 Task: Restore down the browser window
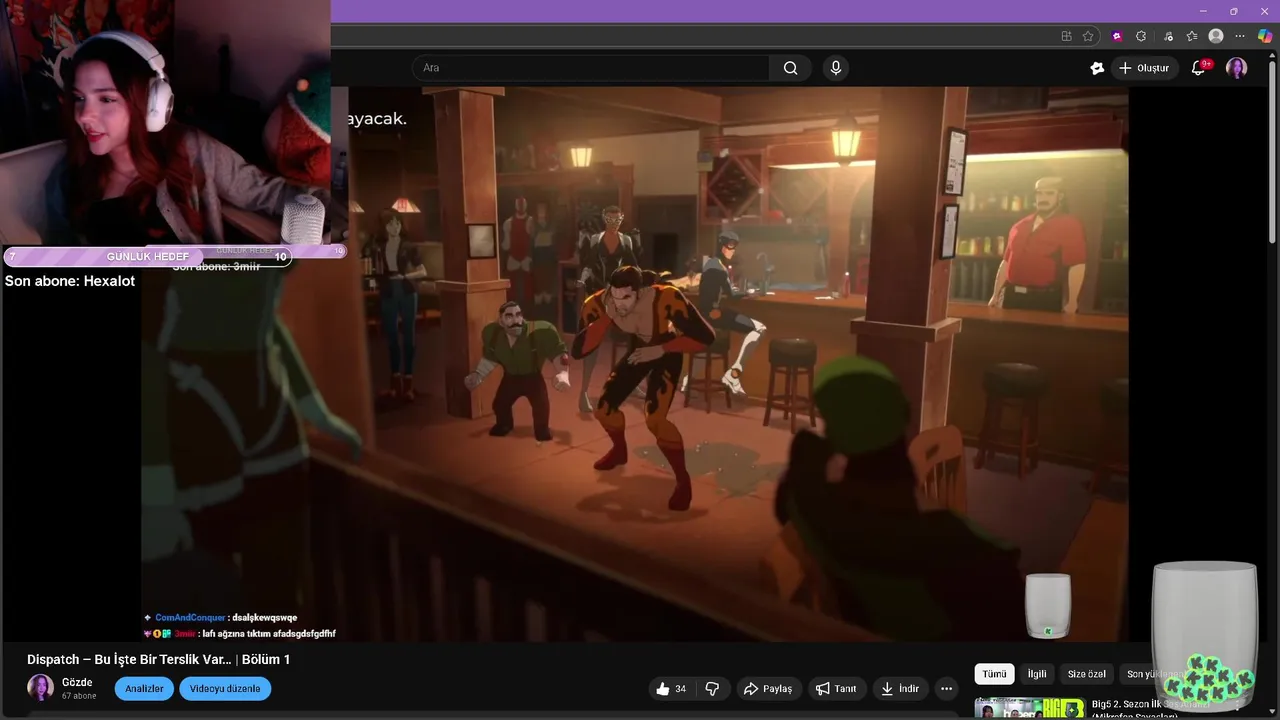pos(1233,11)
